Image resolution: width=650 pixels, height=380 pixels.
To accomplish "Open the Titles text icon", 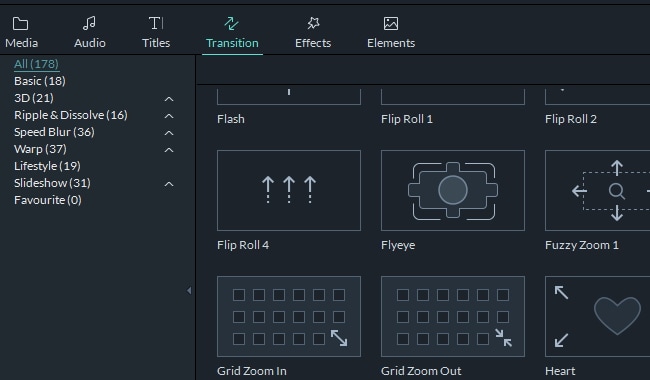I will coord(156,24).
